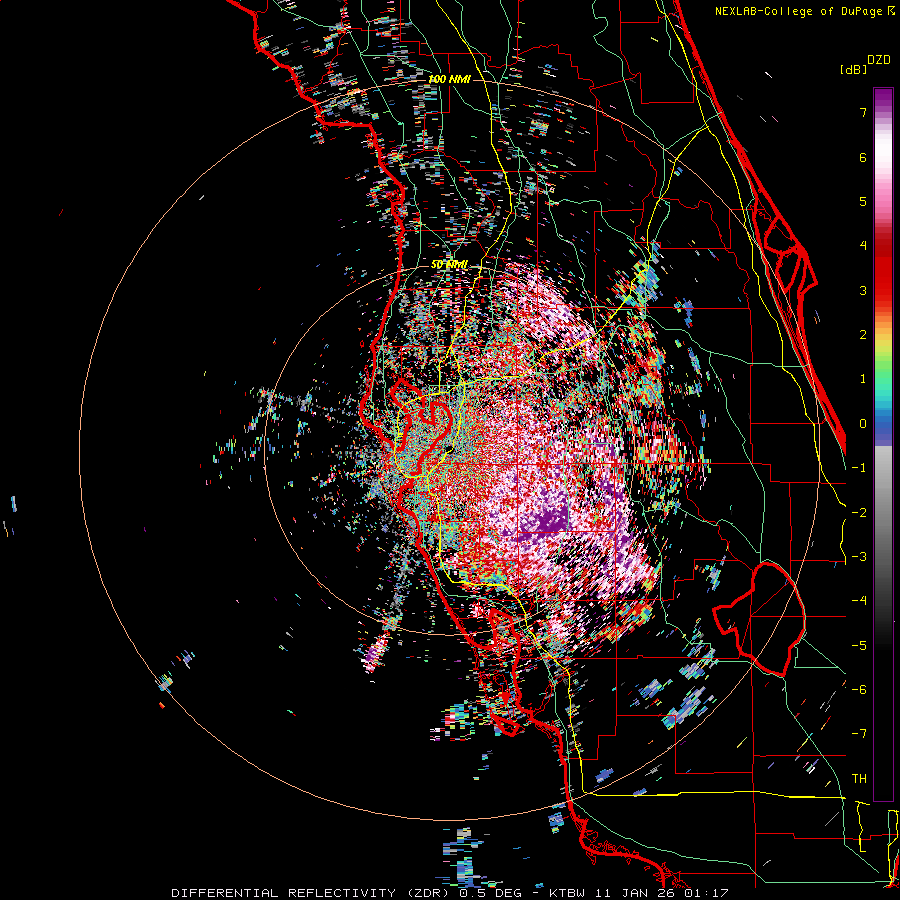This screenshot has height=900, width=900.
Task: Click the 1 value on the color scale
Action: click(863, 379)
